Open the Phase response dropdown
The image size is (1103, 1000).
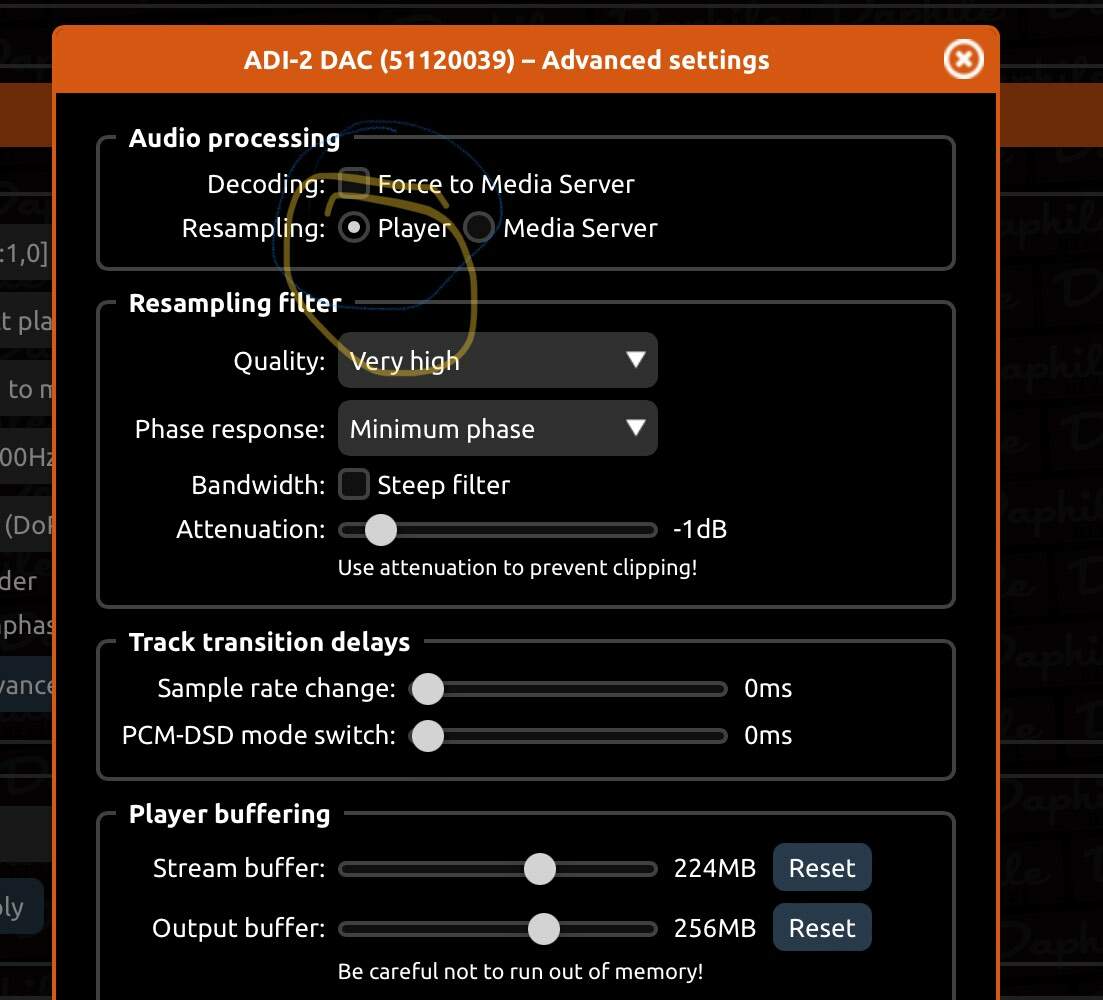point(497,428)
